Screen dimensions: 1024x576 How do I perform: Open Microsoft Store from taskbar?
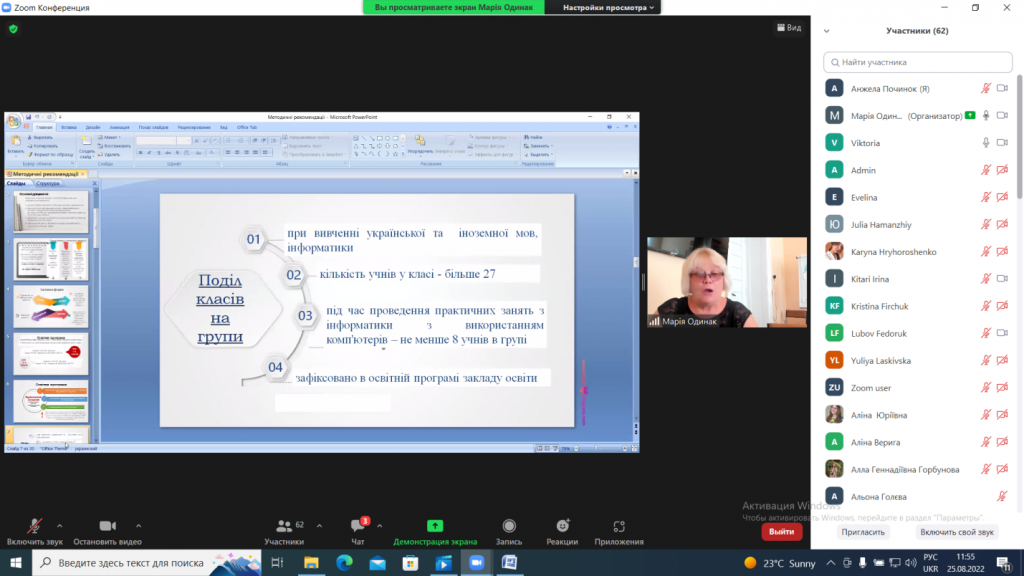point(410,563)
